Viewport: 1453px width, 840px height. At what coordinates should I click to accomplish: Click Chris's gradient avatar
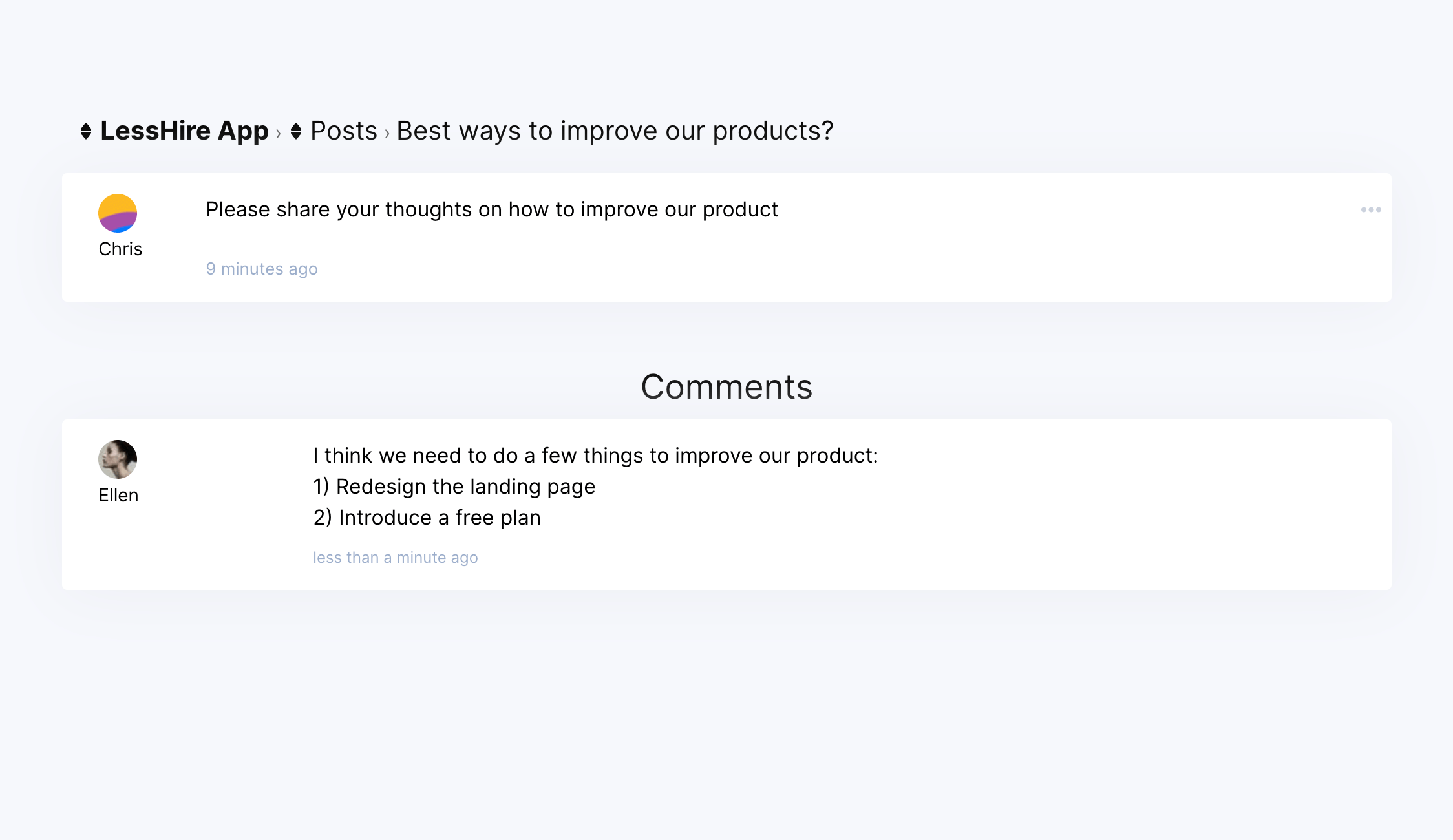pyautogui.click(x=118, y=213)
